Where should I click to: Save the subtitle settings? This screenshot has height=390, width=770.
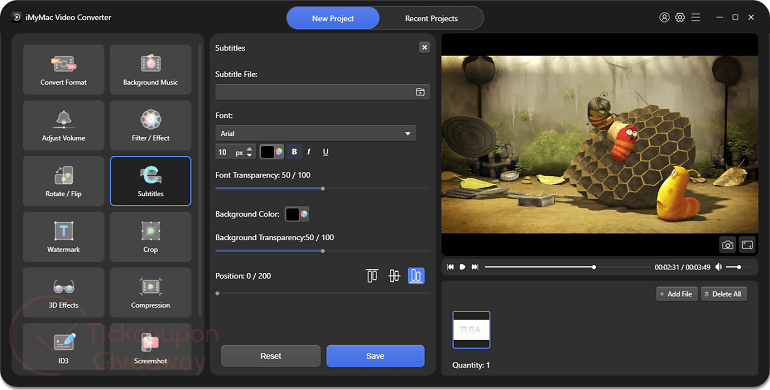click(x=375, y=356)
